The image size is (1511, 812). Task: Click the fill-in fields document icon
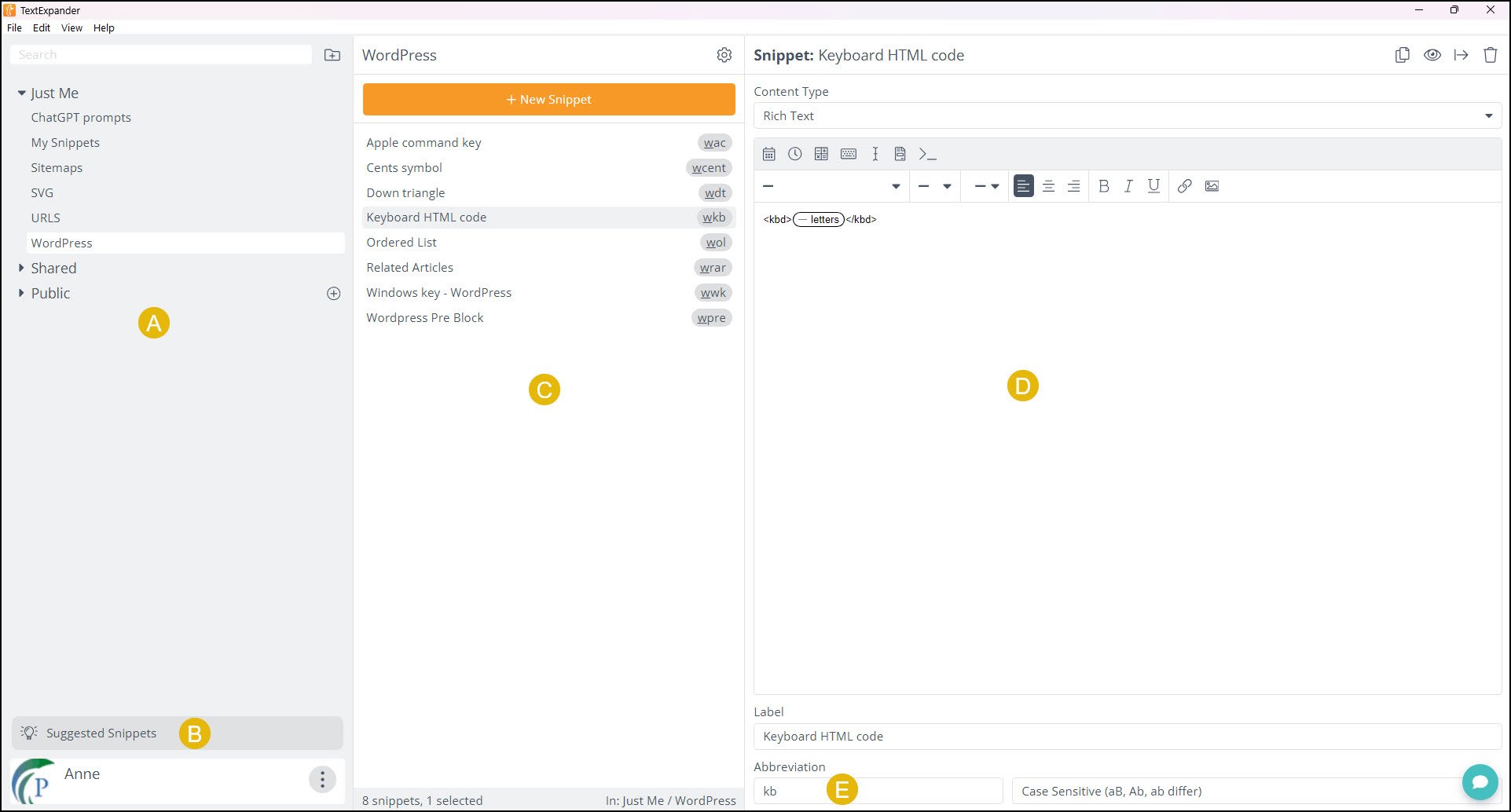click(900, 154)
